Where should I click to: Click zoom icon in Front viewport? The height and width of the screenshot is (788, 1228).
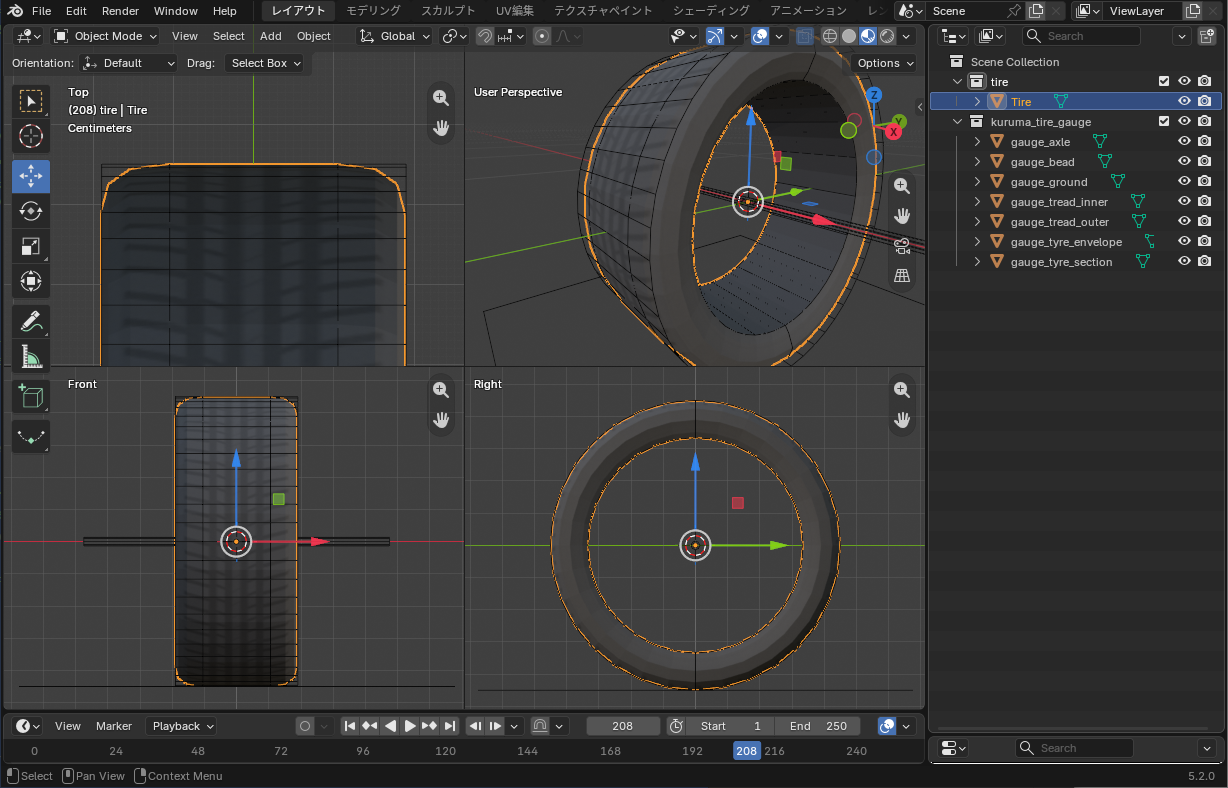(x=441, y=390)
